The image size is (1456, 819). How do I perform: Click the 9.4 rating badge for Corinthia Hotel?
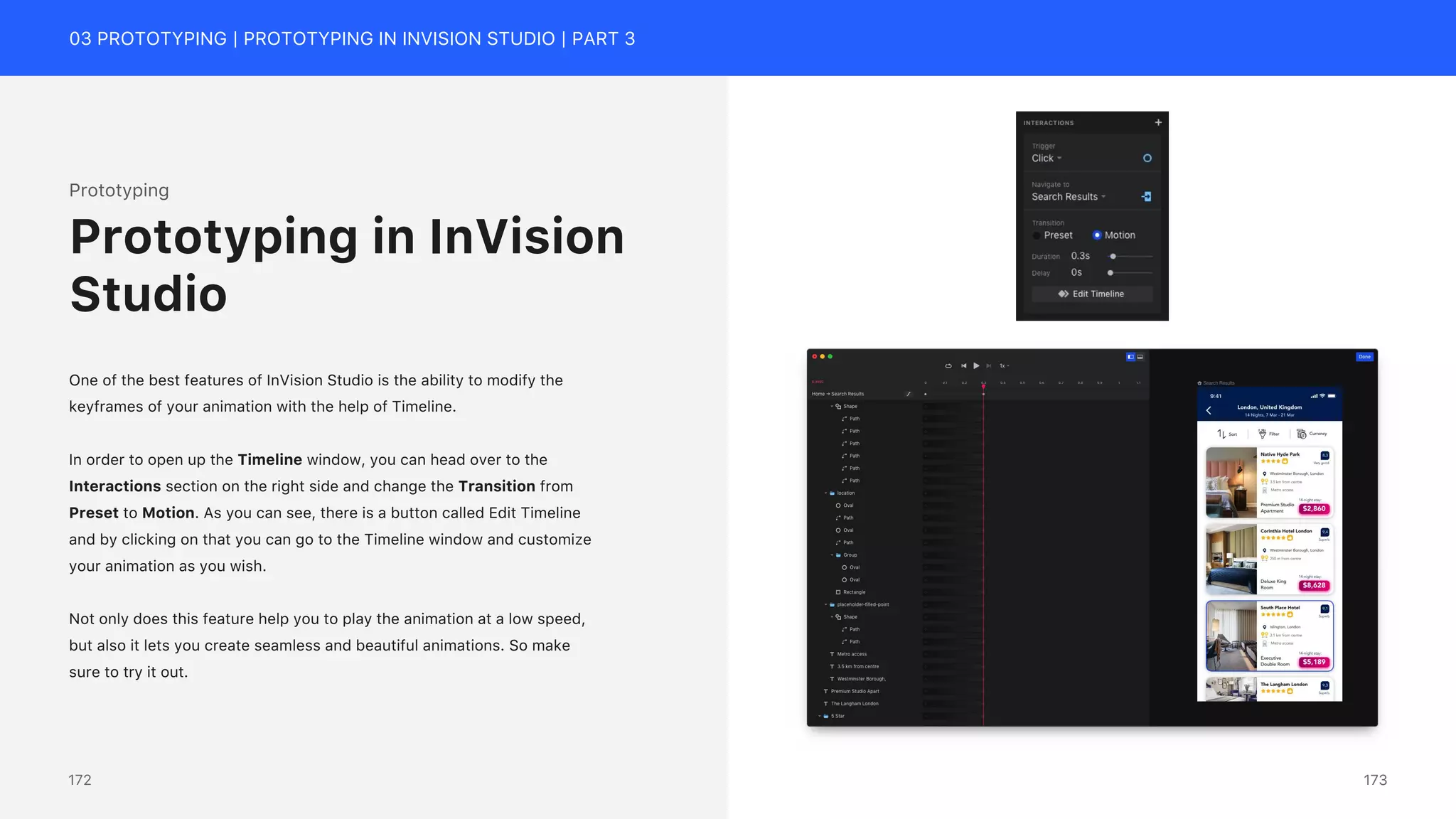(x=1324, y=532)
